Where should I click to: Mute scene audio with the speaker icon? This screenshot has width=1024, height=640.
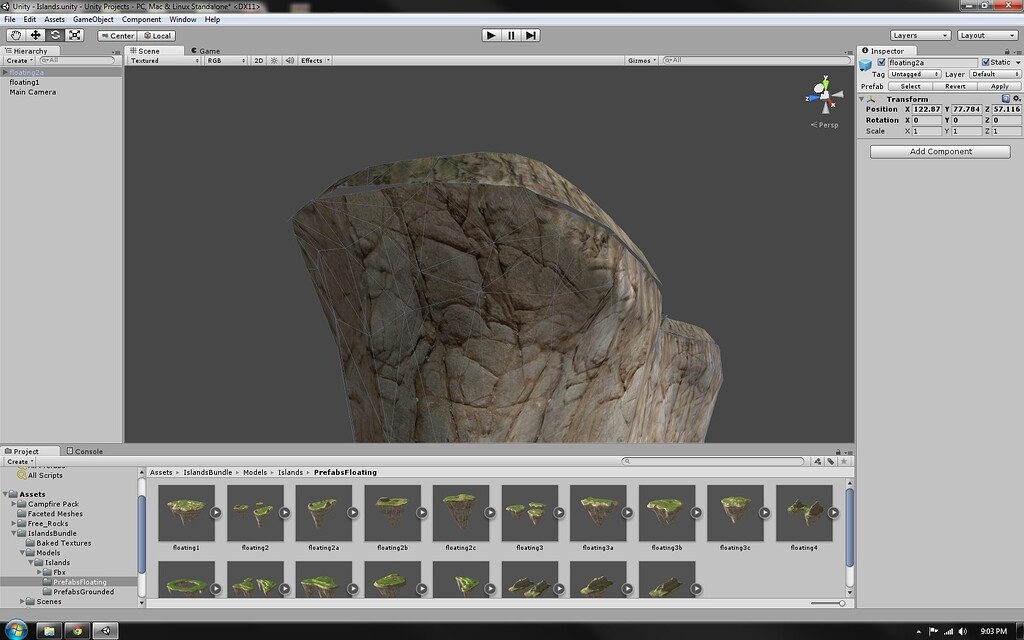(288, 60)
